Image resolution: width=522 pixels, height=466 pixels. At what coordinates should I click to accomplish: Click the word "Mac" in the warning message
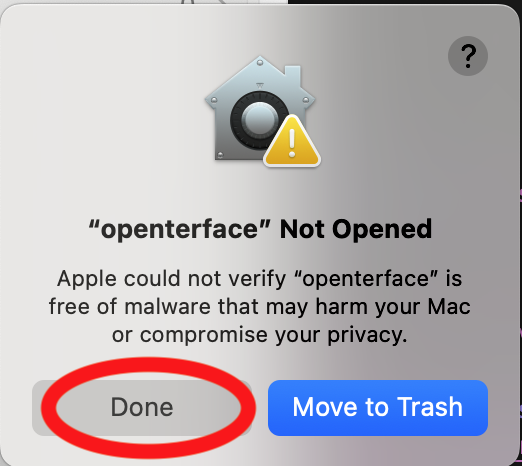pyautogui.click(x=449, y=307)
